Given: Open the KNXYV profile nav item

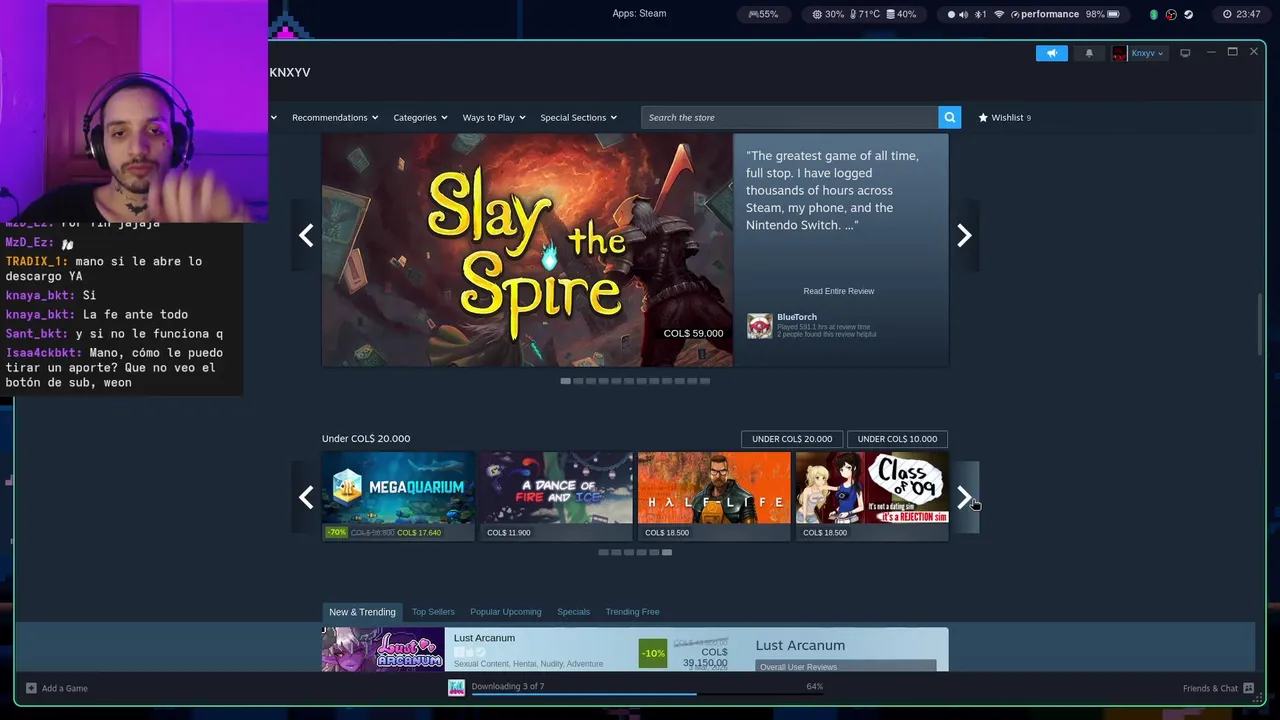Looking at the screenshot, I should tap(290, 73).
